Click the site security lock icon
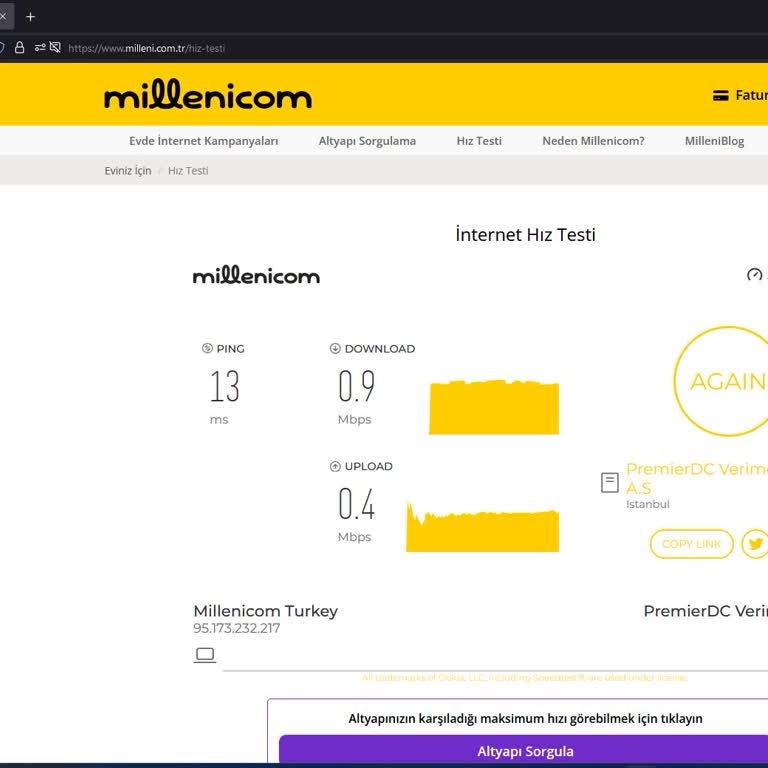This screenshot has width=768, height=768. pos(20,48)
